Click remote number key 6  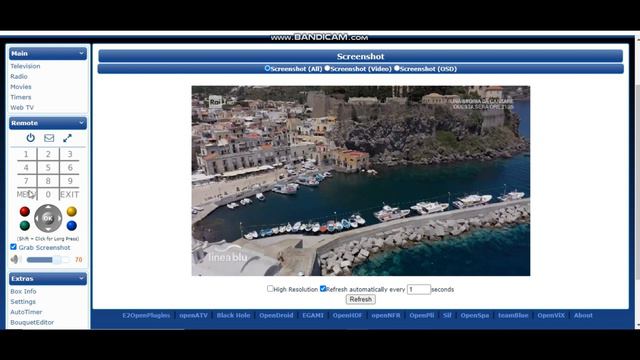pos(70,167)
